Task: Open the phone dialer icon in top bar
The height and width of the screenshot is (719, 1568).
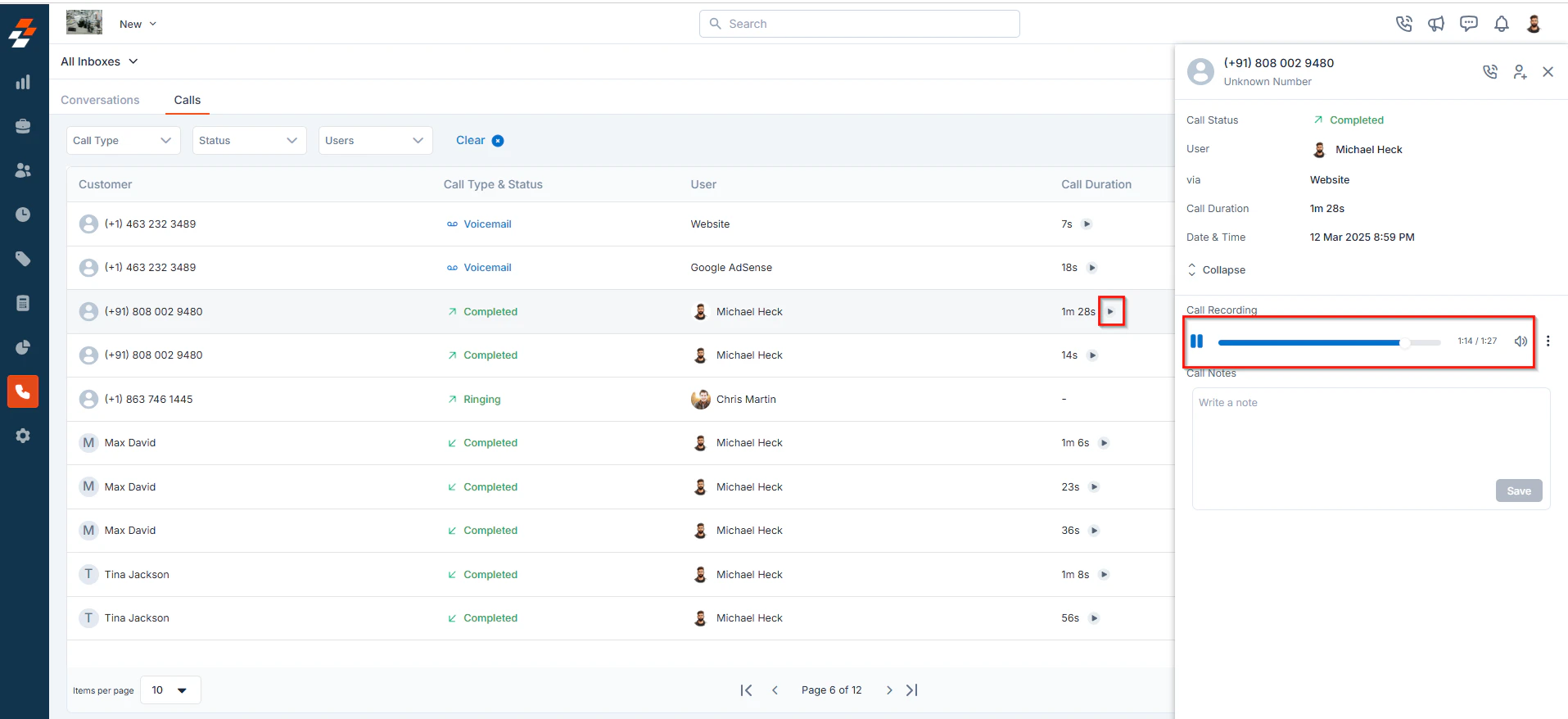Action: click(1404, 24)
